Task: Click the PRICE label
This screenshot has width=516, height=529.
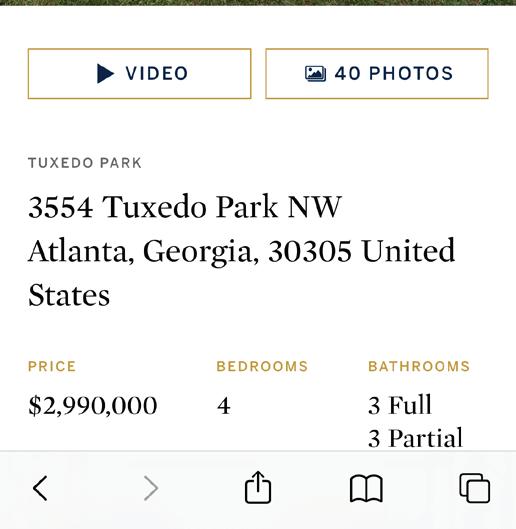Action: 52,366
